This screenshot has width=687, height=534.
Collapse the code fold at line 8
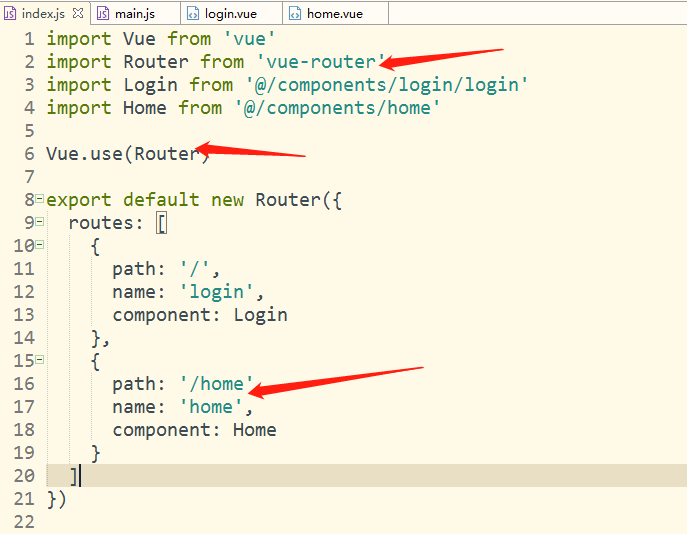[39, 199]
